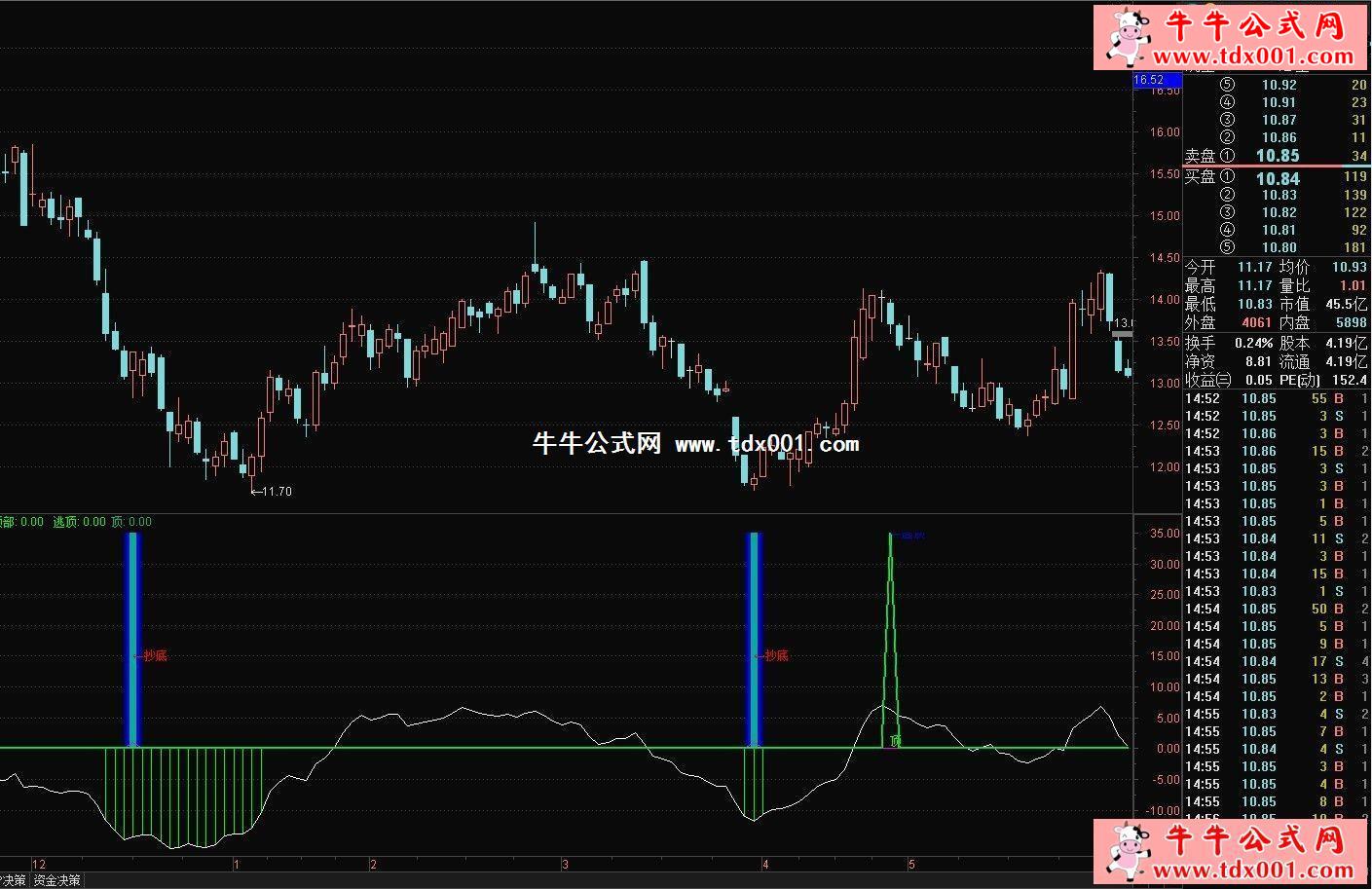Click the circled 1 next to 买盘

tap(1227, 177)
